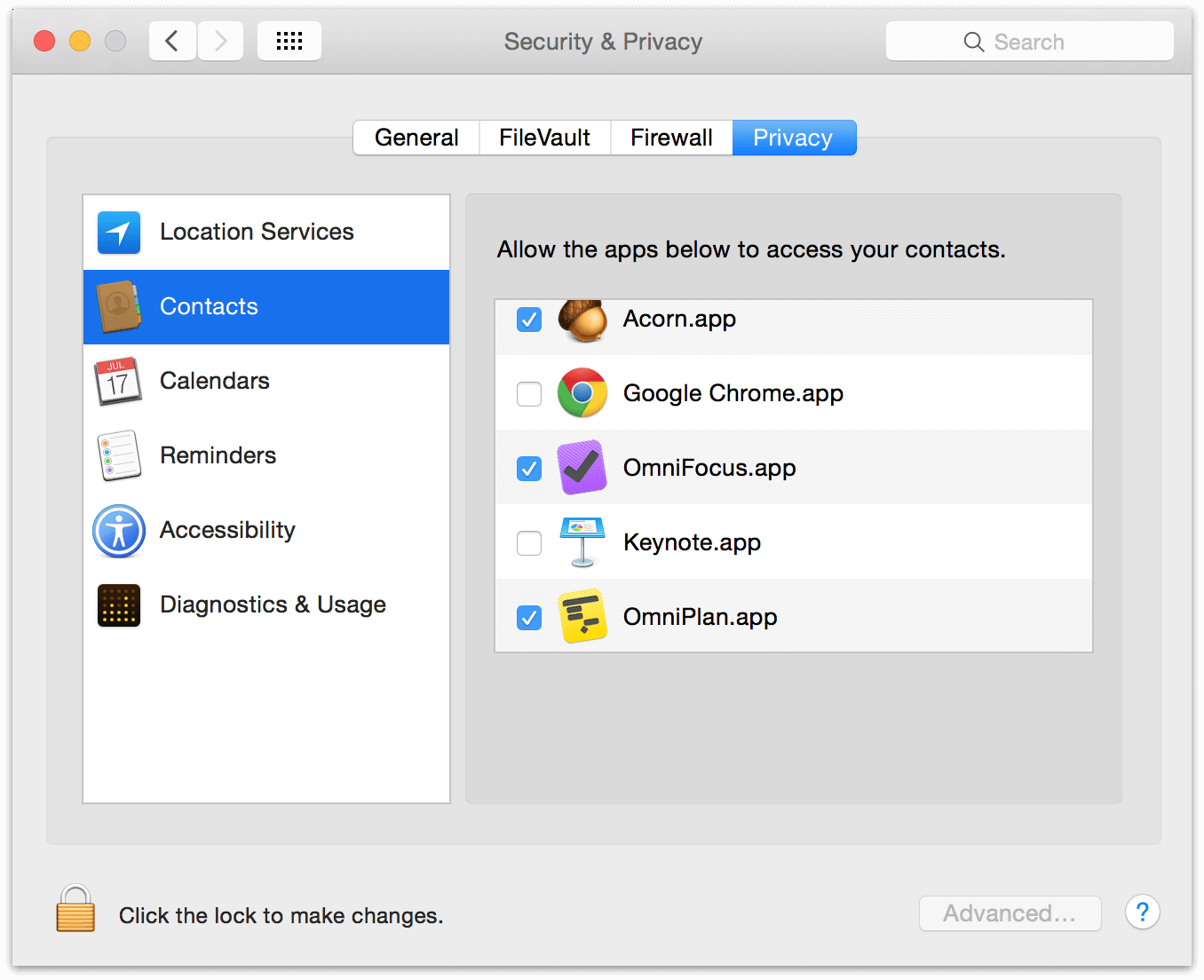Uncheck Acorn.app contacts access
The width and height of the screenshot is (1204, 980).
point(529,320)
